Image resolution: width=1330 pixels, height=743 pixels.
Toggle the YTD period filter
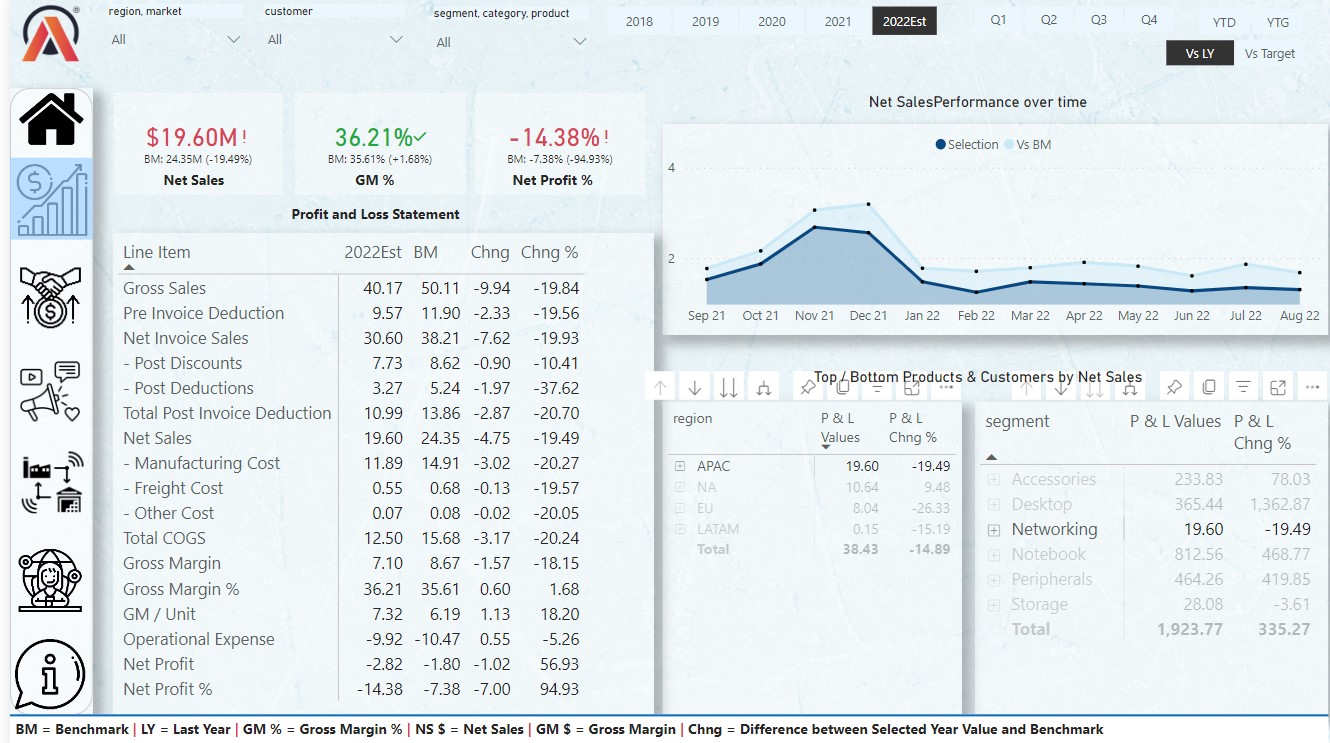1224,22
